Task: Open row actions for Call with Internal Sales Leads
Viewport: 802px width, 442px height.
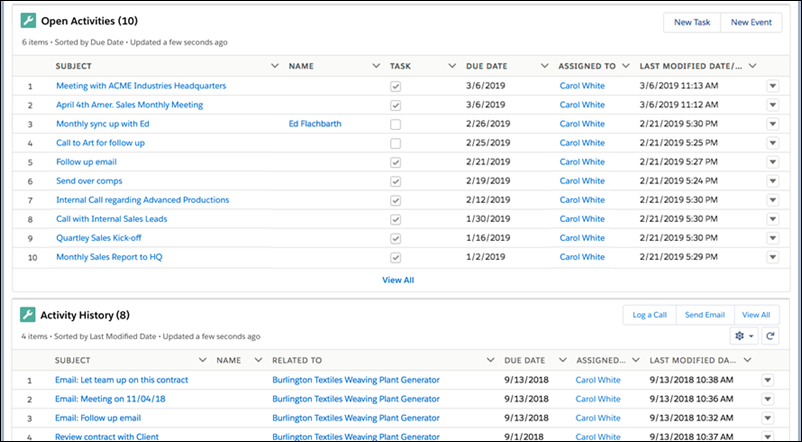Action: click(773, 219)
